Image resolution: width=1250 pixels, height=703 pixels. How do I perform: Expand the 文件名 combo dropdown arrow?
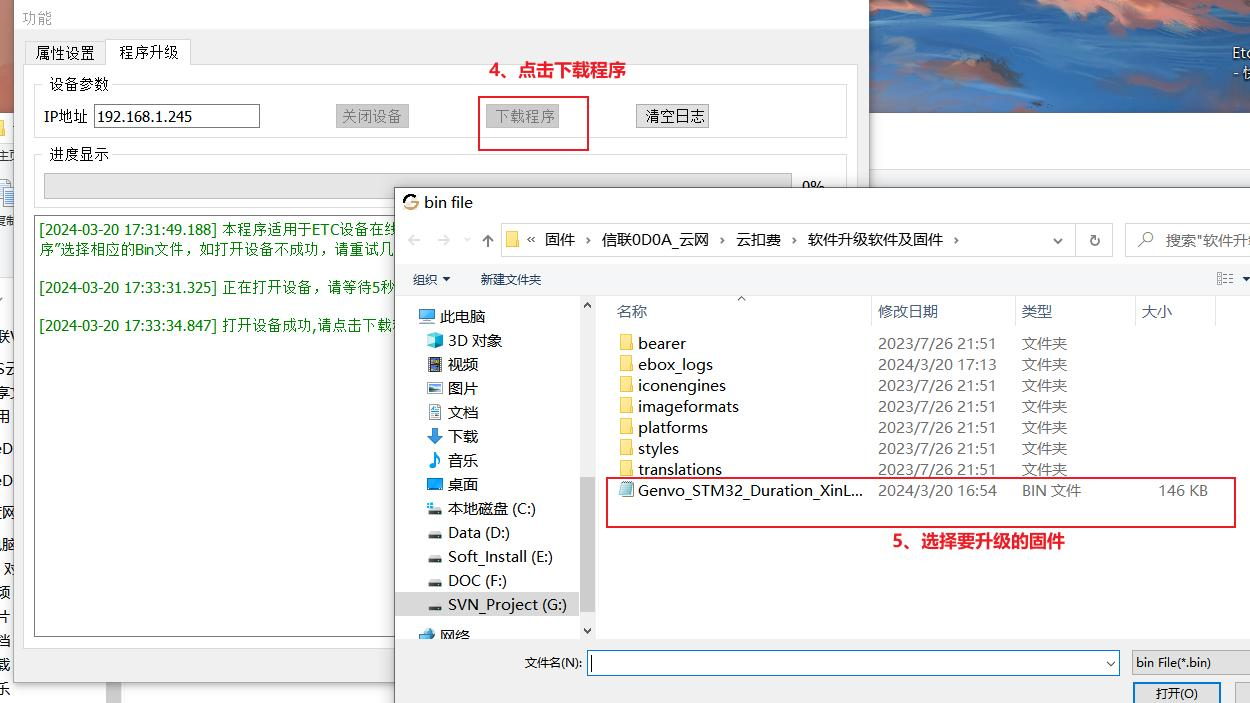pyautogui.click(x=1111, y=663)
